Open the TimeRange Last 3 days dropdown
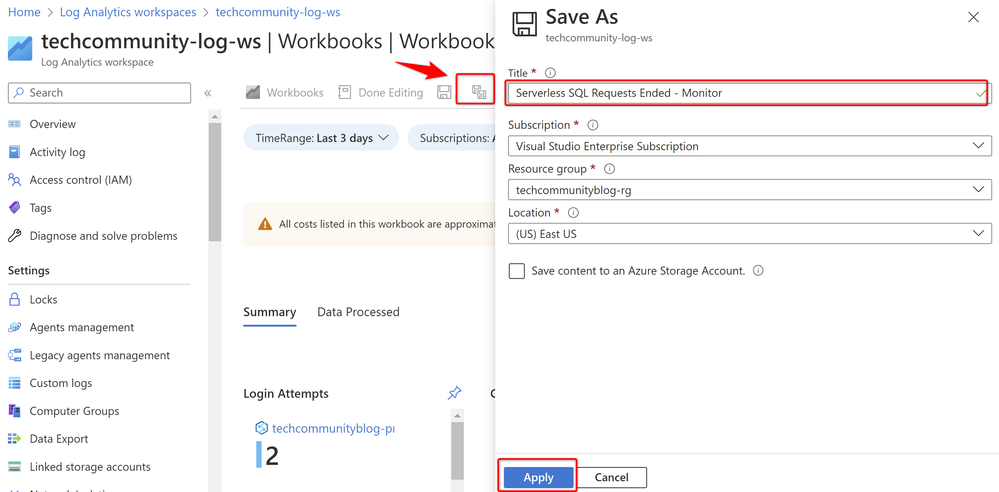The height and width of the screenshot is (492, 999). (321, 138)
